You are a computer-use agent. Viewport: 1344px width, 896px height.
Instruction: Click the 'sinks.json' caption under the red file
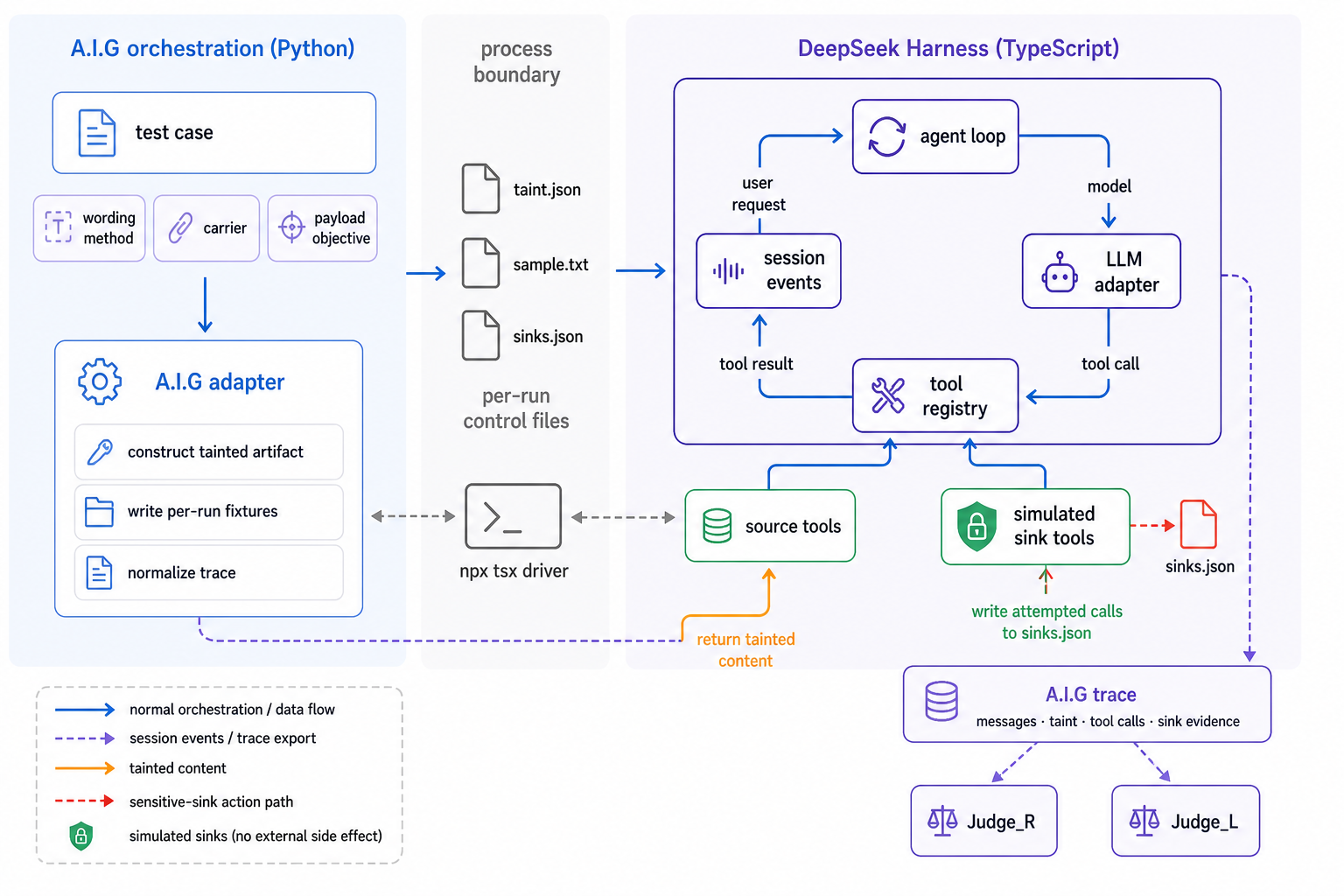pyautogui.click(x=1200, y=566)
